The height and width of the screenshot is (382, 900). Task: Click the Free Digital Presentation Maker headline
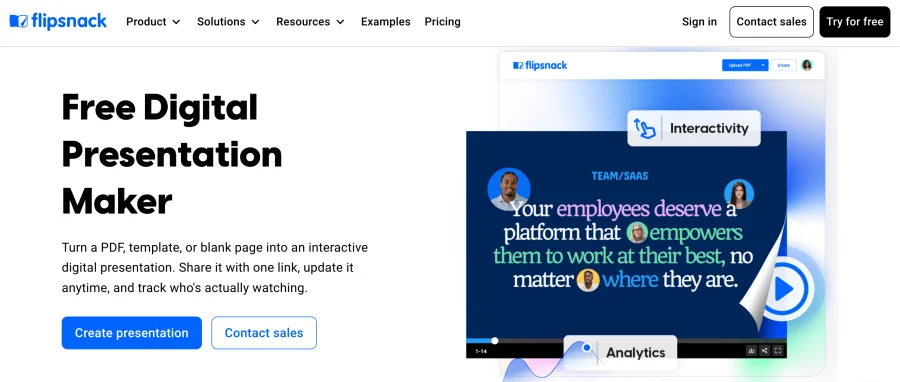pos(172,154)
